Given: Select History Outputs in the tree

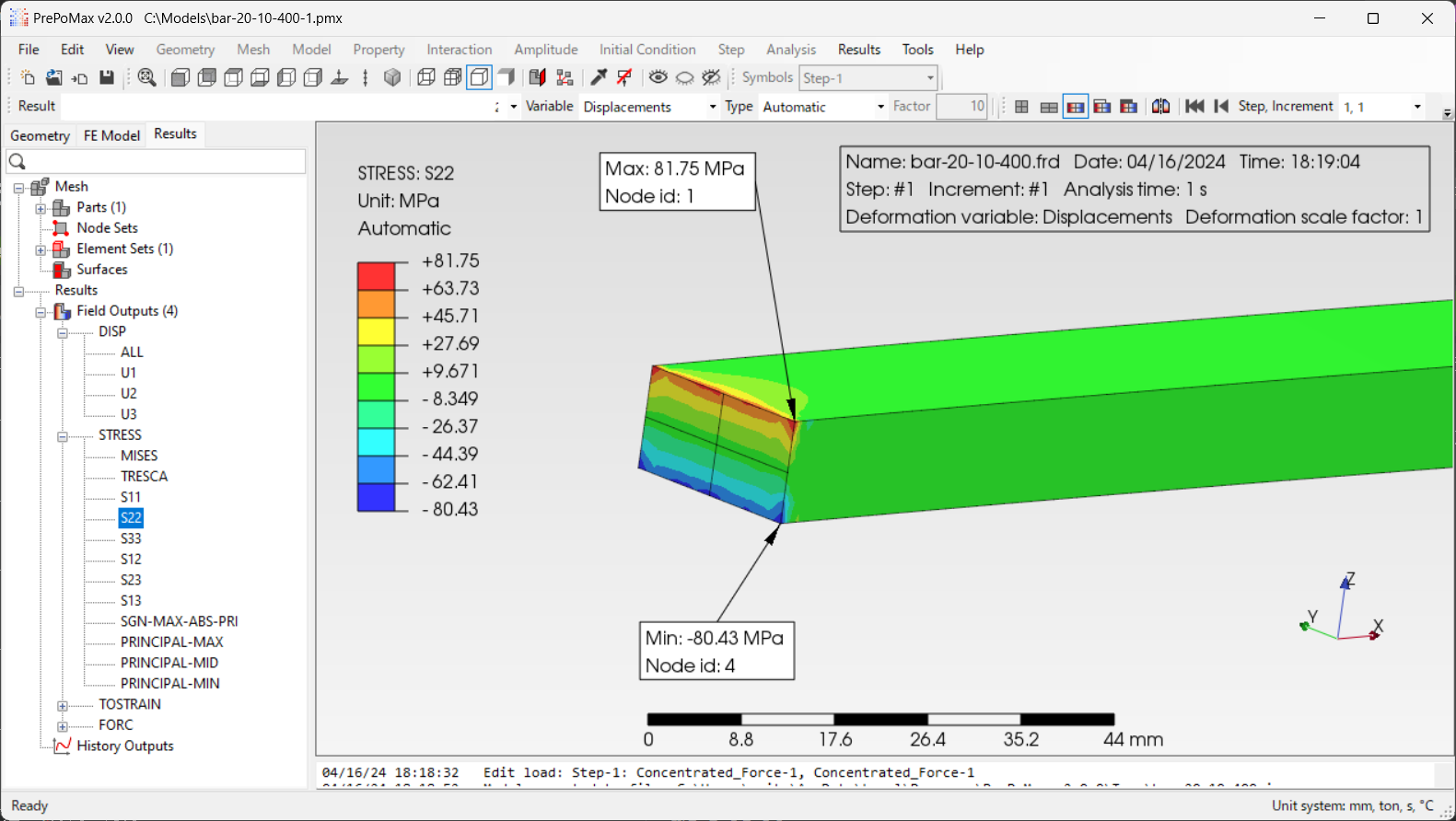Looking at the screenshot, I should point(124,746).
